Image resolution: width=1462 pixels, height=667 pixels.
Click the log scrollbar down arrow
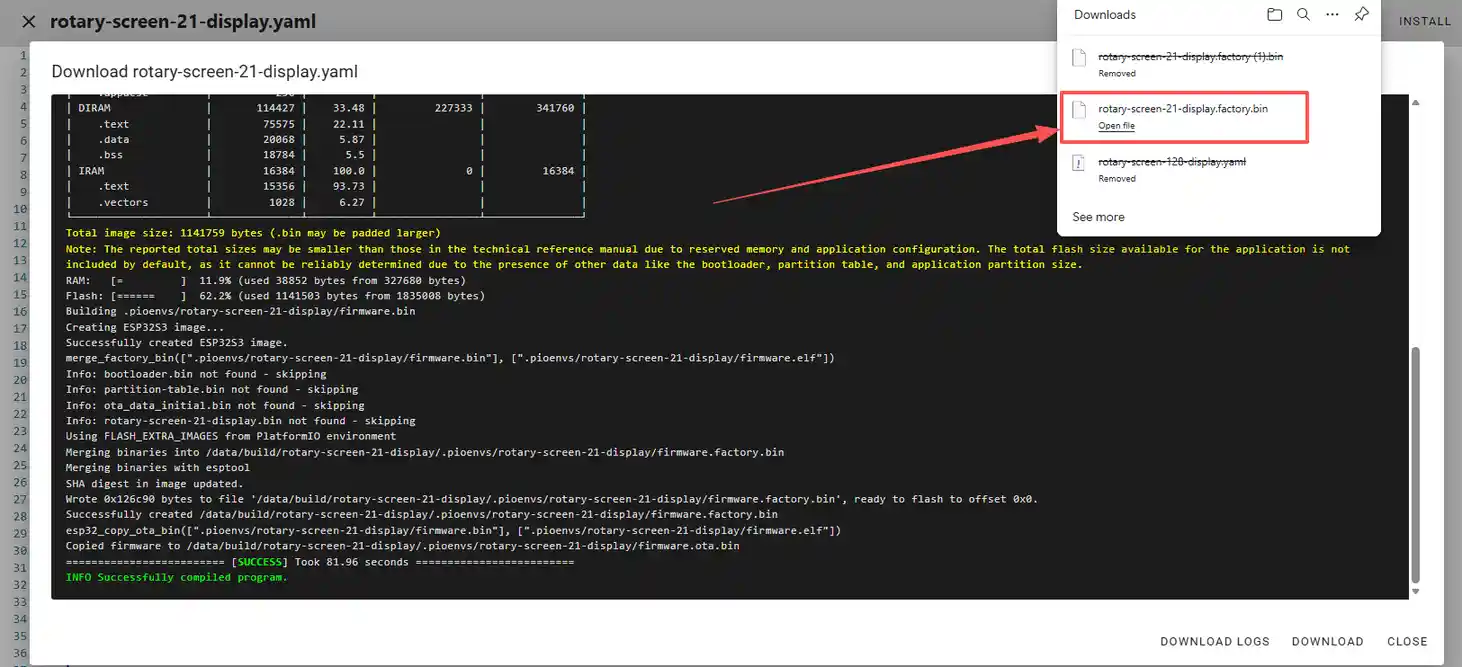point(1415,591)
